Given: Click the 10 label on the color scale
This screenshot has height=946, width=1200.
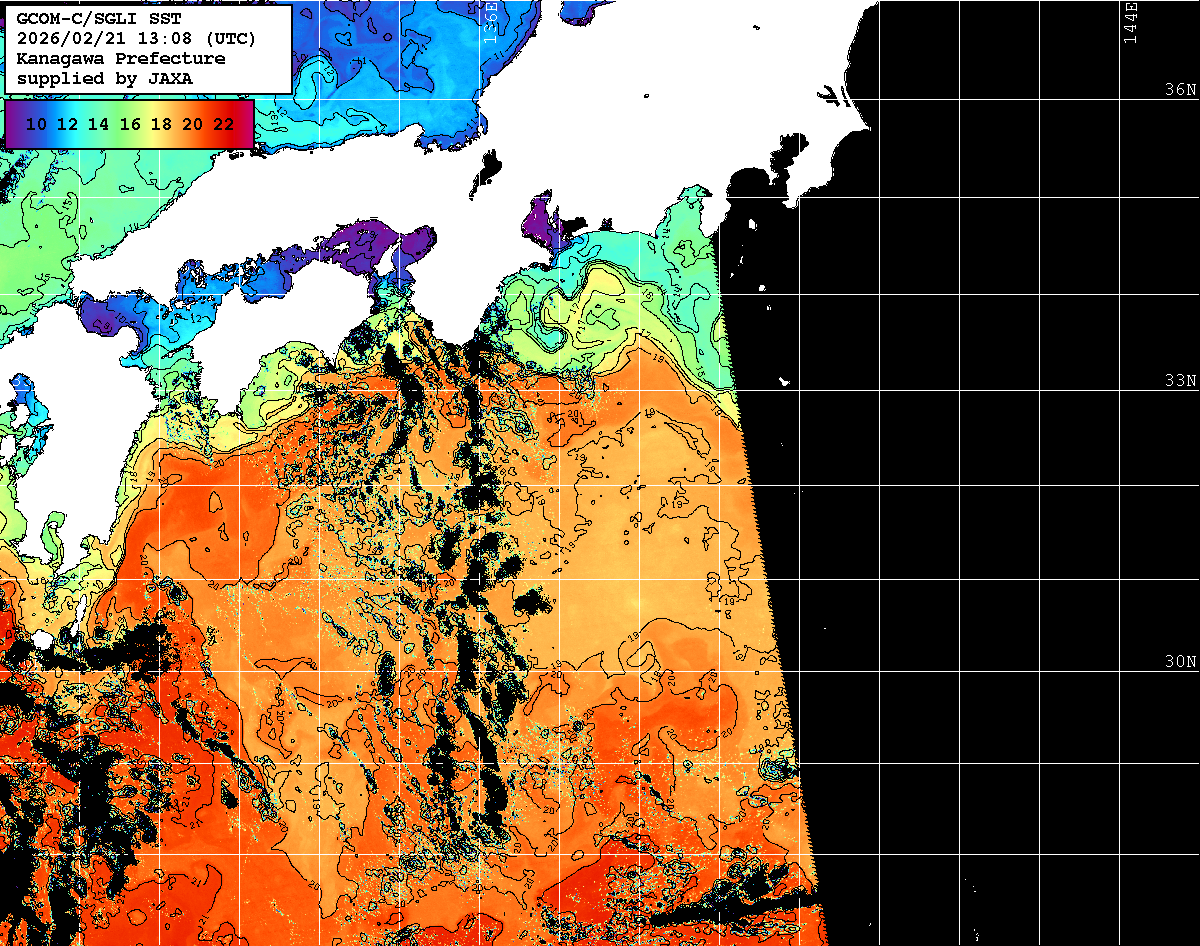Looking at the screenshot, I should click(x=36, y=124).
